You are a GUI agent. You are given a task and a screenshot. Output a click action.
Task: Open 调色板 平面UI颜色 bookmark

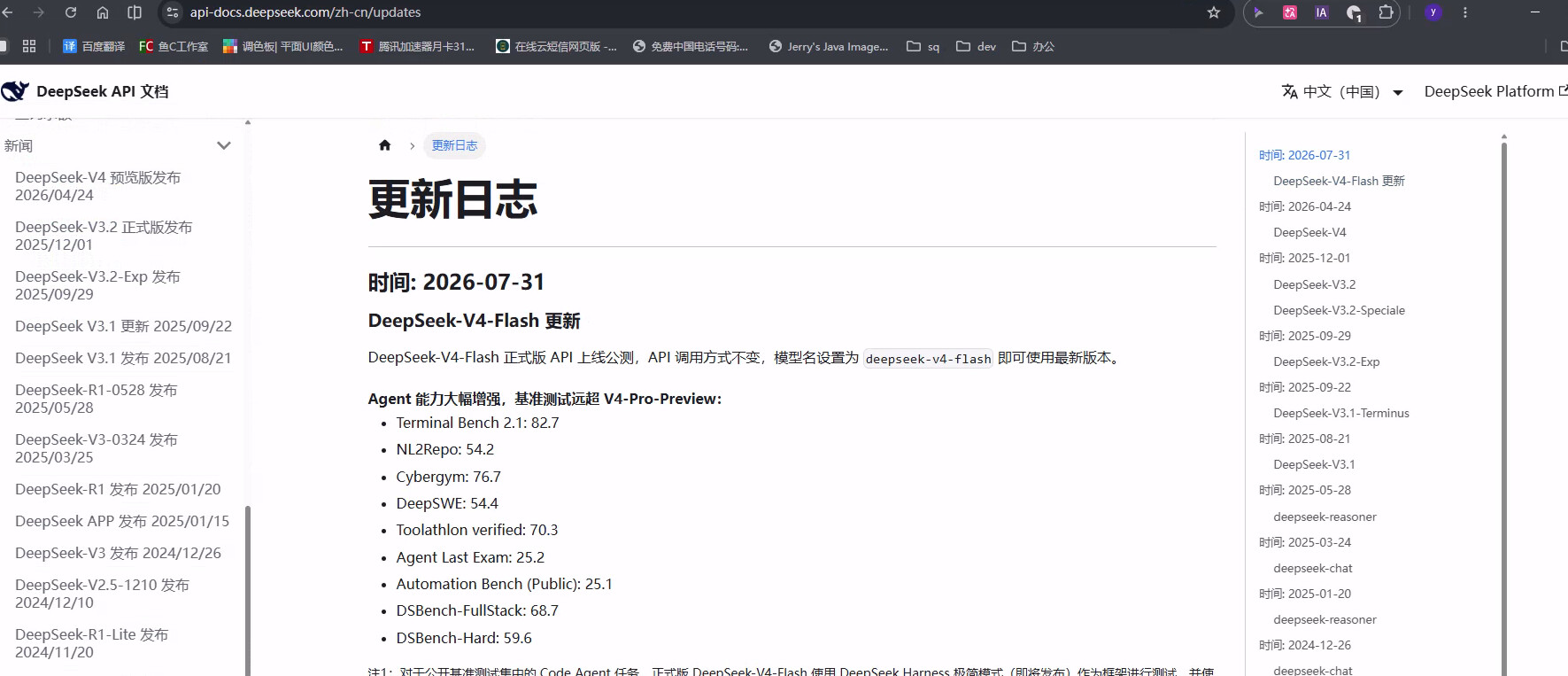pos(283,46)
